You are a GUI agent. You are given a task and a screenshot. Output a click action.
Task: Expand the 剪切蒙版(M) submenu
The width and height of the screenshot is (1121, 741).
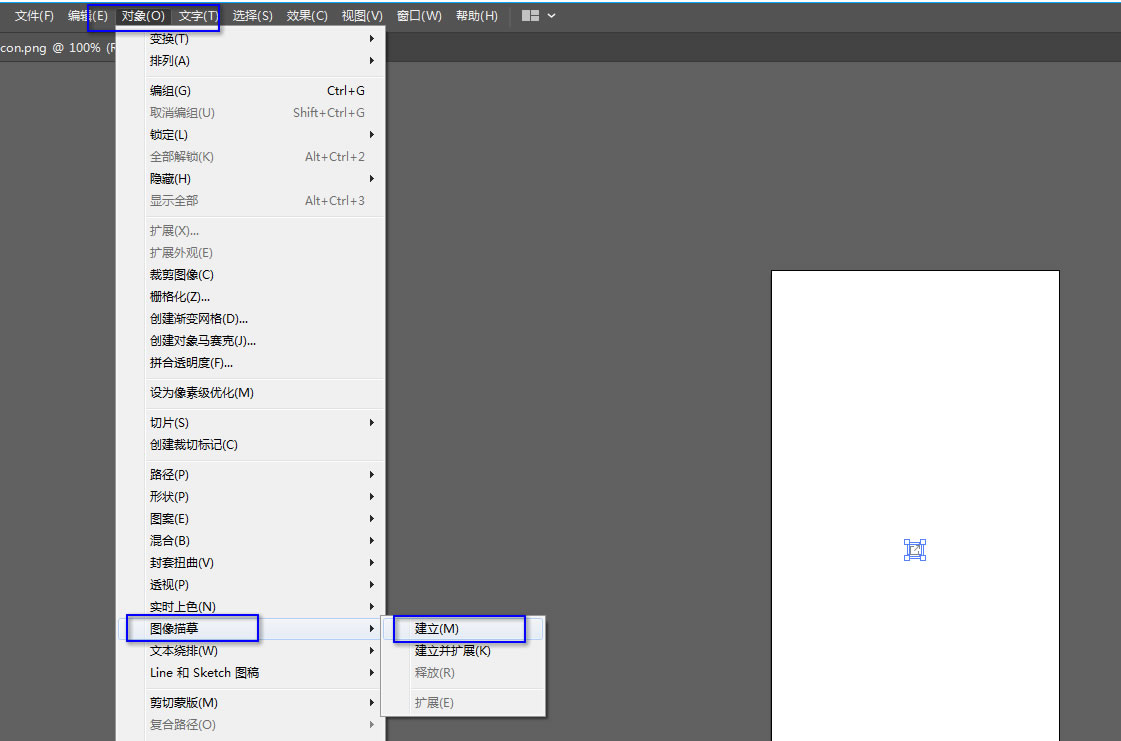click(x=184, y=703)
